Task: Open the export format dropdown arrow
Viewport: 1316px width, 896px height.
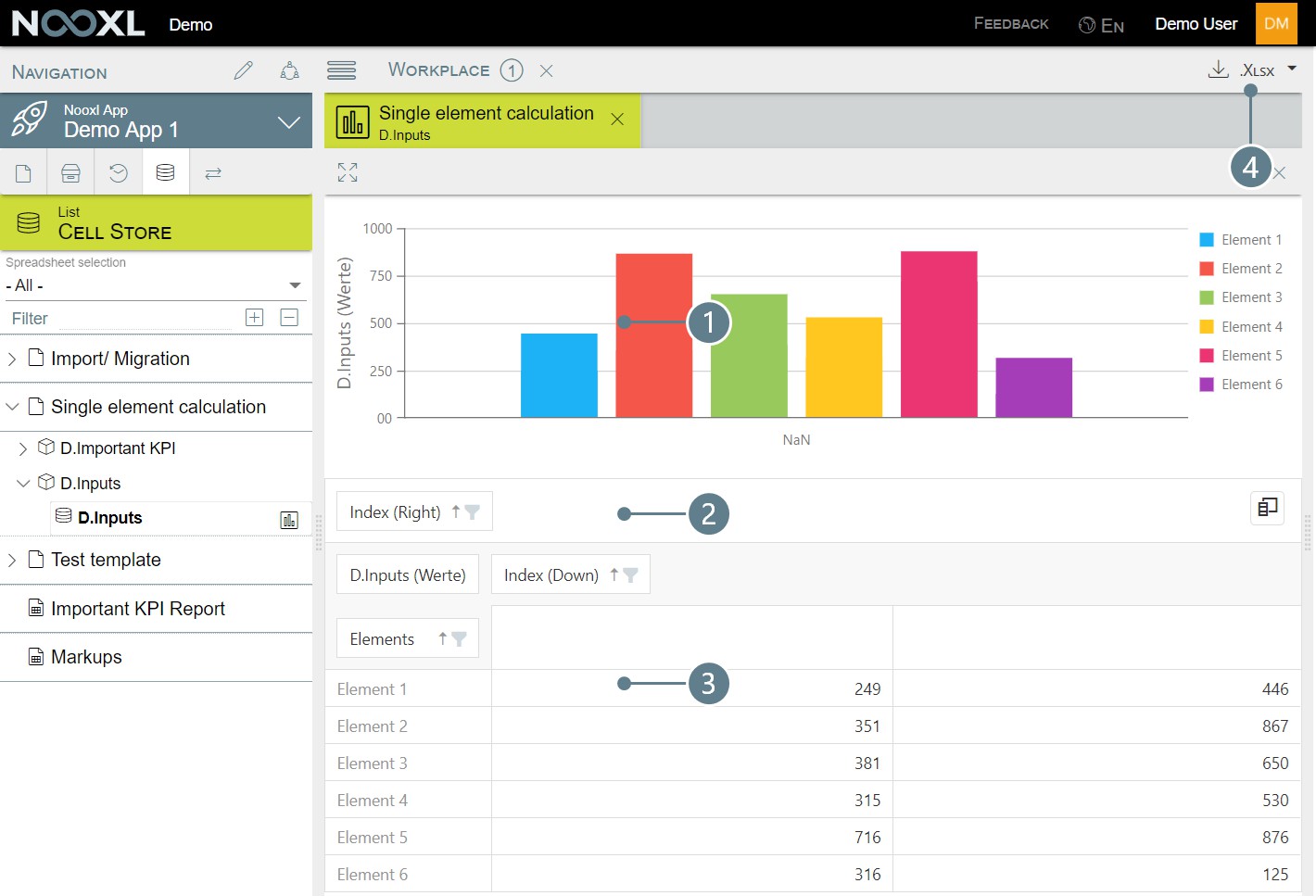Action: point(1292,69)
